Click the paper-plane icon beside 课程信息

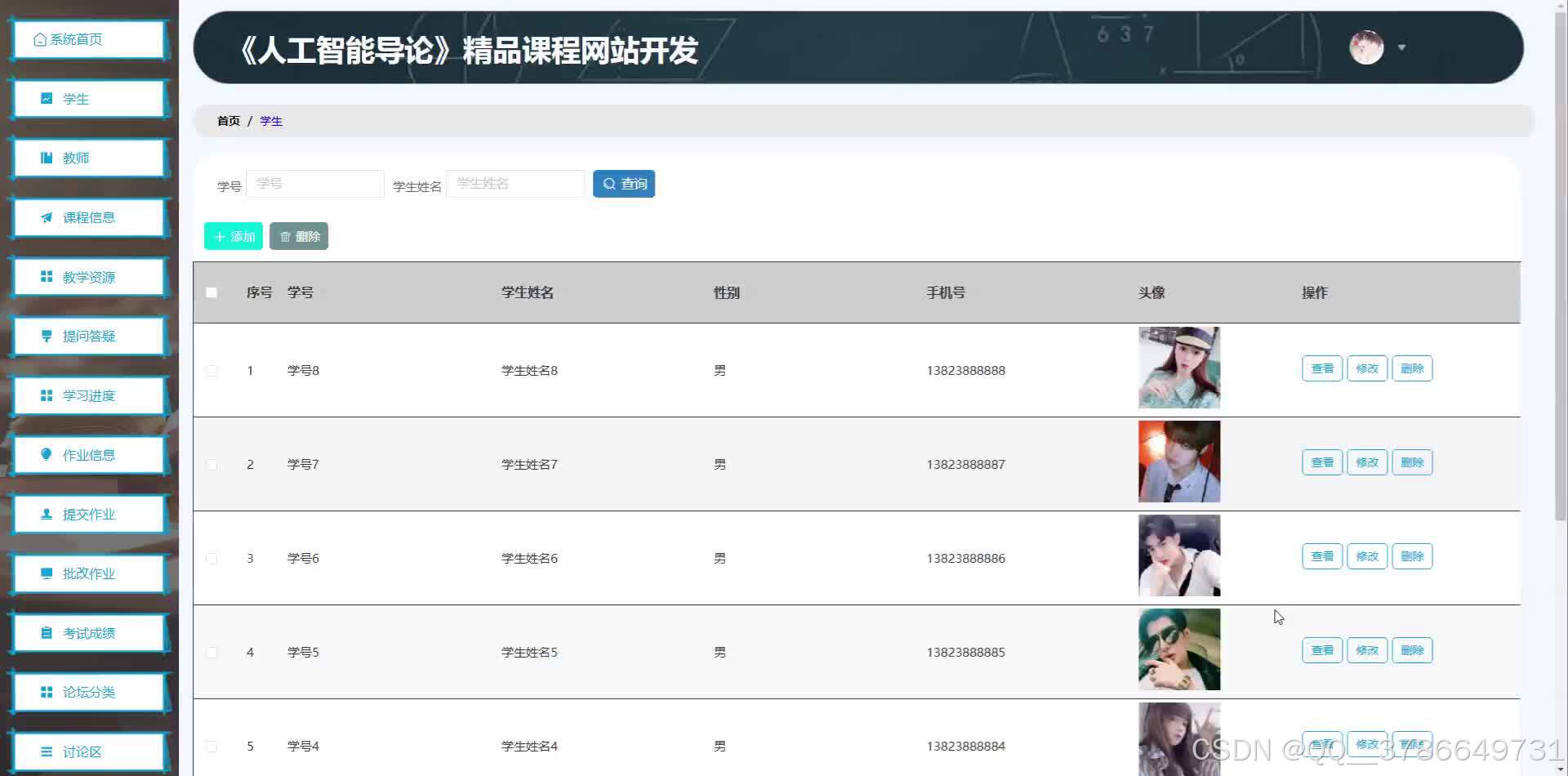(x=47, y=217)
